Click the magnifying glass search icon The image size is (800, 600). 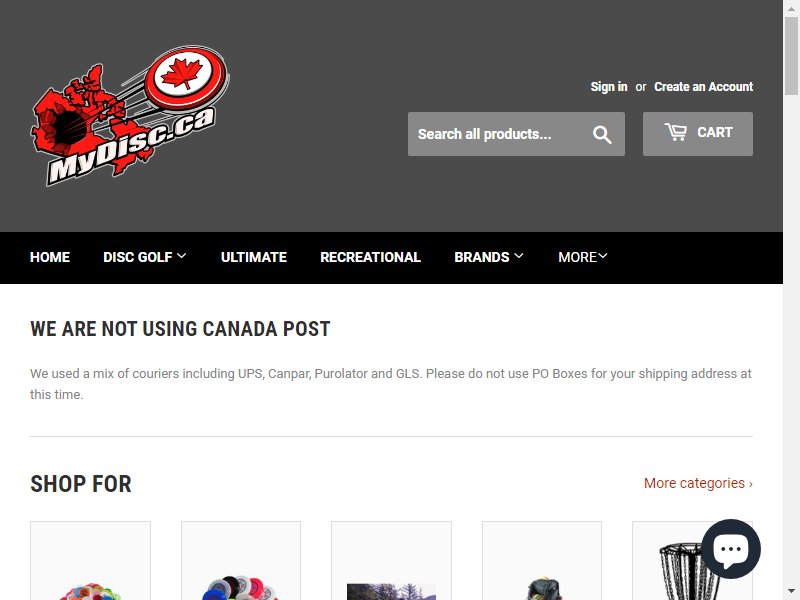coord(602,135)
